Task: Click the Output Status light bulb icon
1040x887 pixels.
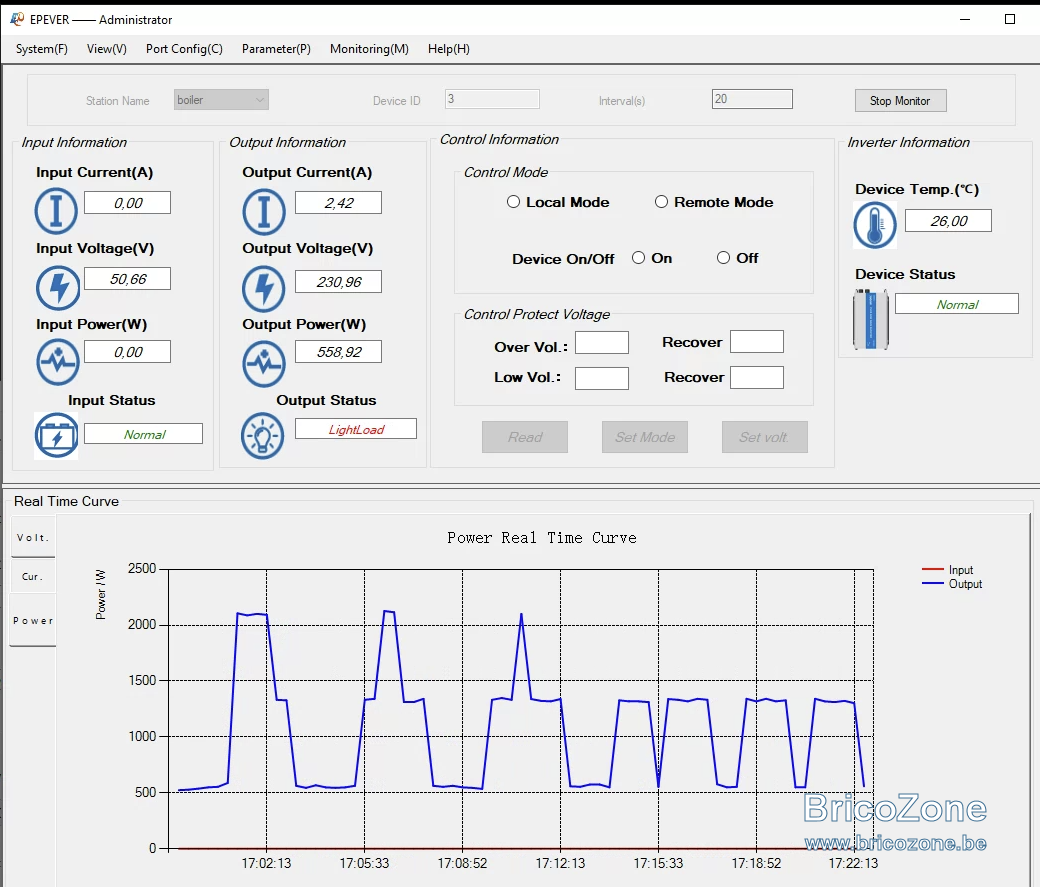Action: 263,437
